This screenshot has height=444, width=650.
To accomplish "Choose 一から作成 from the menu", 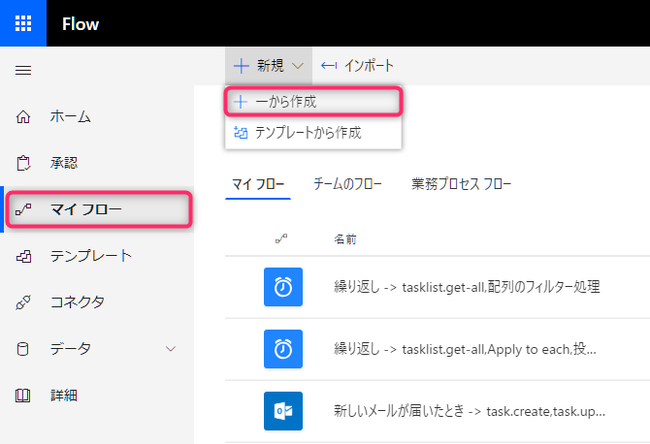I will [313, 102].
